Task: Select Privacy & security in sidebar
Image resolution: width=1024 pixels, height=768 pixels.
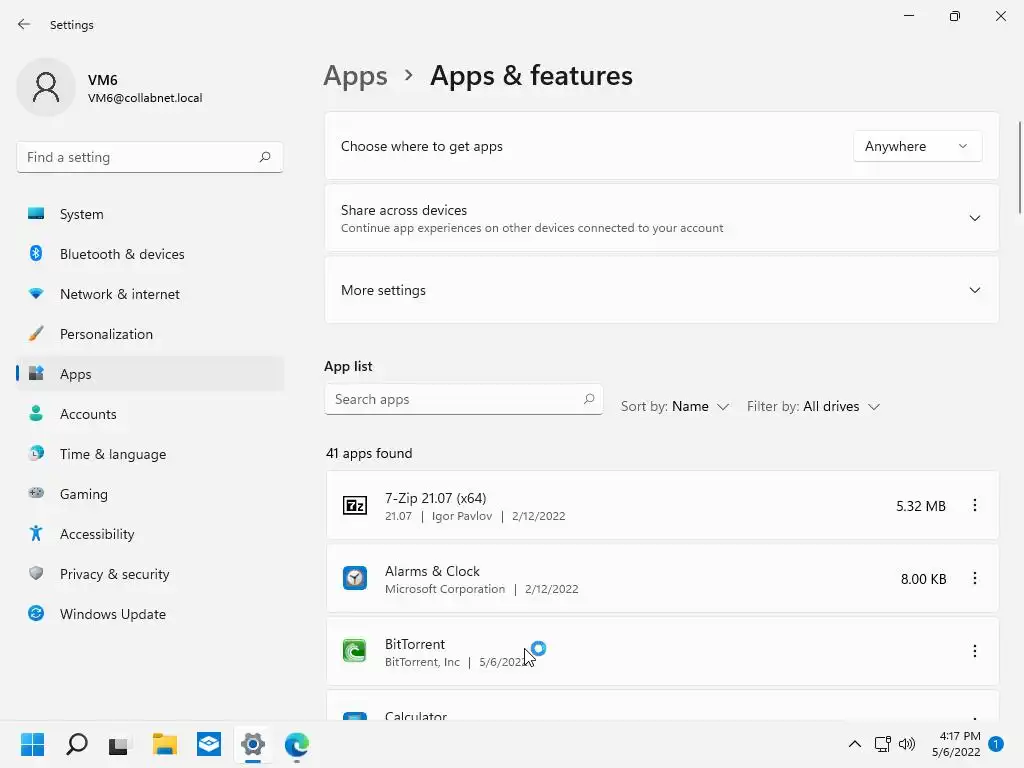Action: click(114, 574)
